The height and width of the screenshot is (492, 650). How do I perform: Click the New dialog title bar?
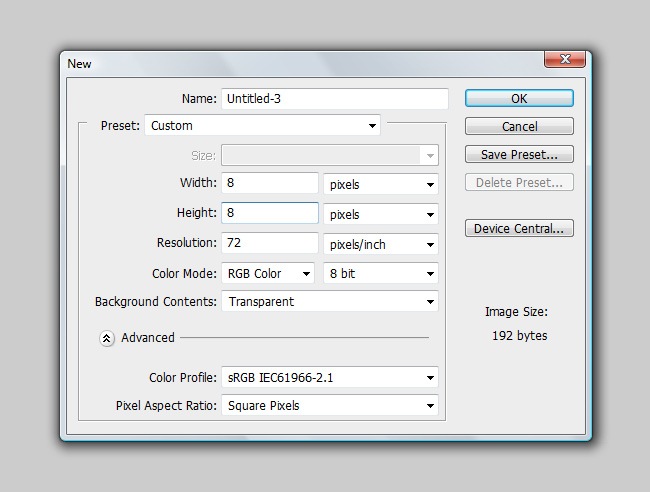coord(300,63)
